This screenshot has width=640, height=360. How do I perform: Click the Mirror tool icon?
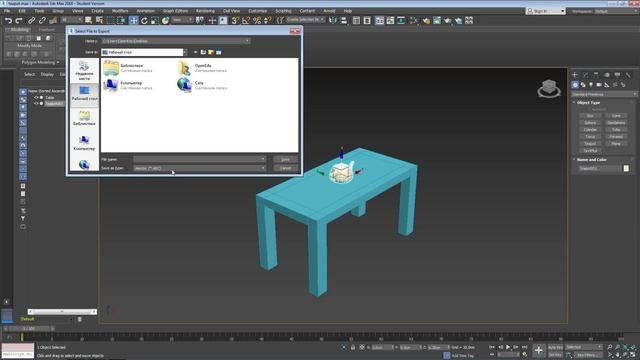coord(333,20)
